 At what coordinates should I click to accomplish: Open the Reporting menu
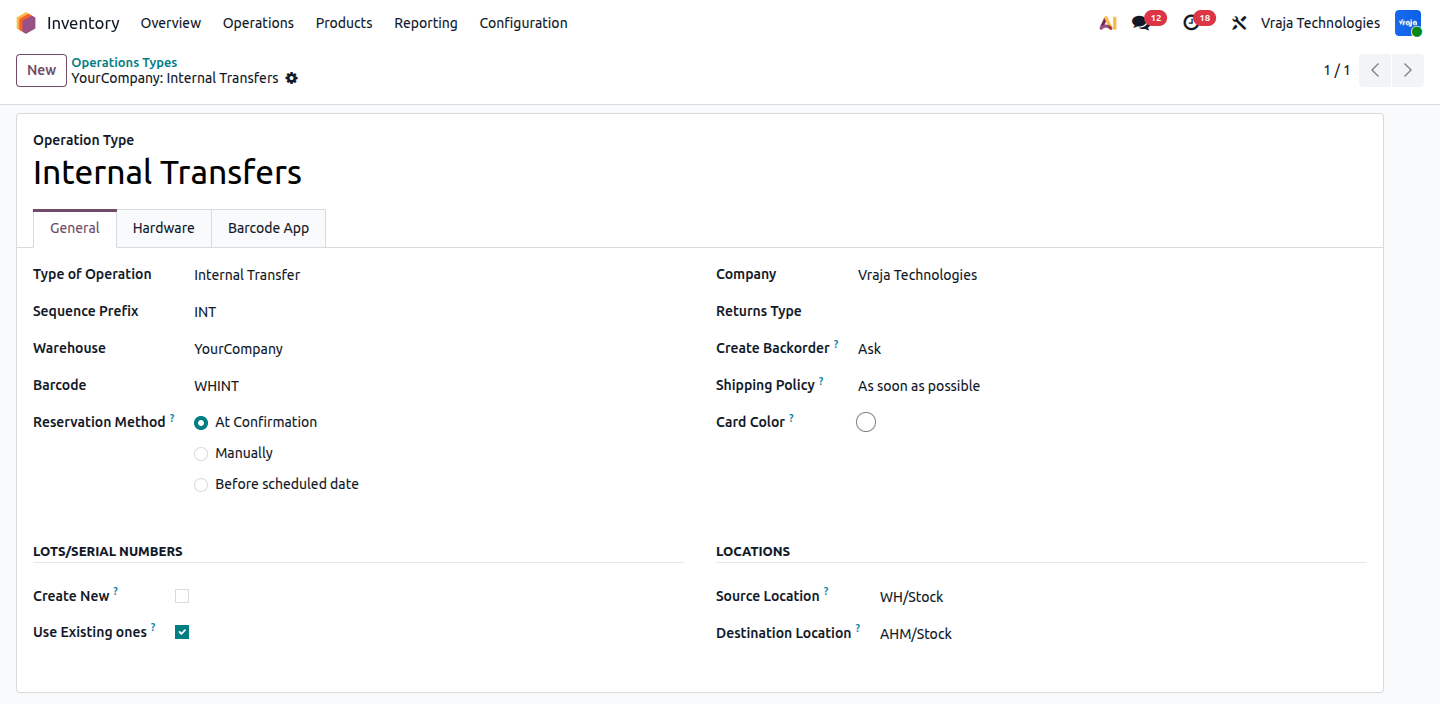pyautogui.click(x=426, y=23)
